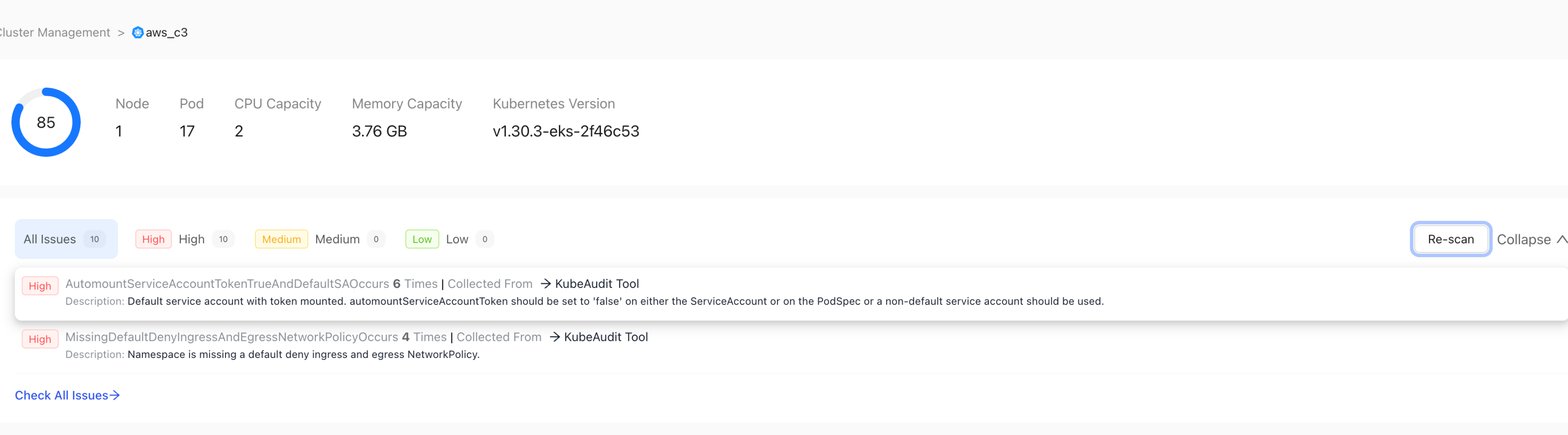Viewport: 1568px width, 435px height.
Task: Click the Medium count badge 0
Action: [x=376, y=239]
